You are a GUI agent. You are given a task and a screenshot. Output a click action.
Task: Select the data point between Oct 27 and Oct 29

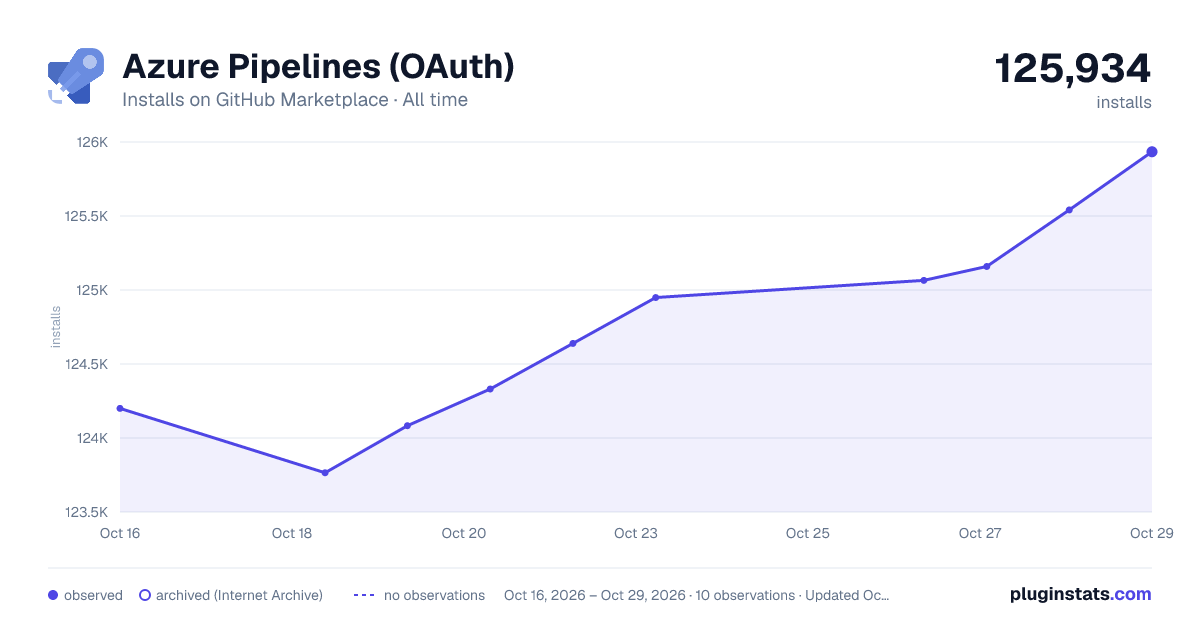coord(1069,210)
